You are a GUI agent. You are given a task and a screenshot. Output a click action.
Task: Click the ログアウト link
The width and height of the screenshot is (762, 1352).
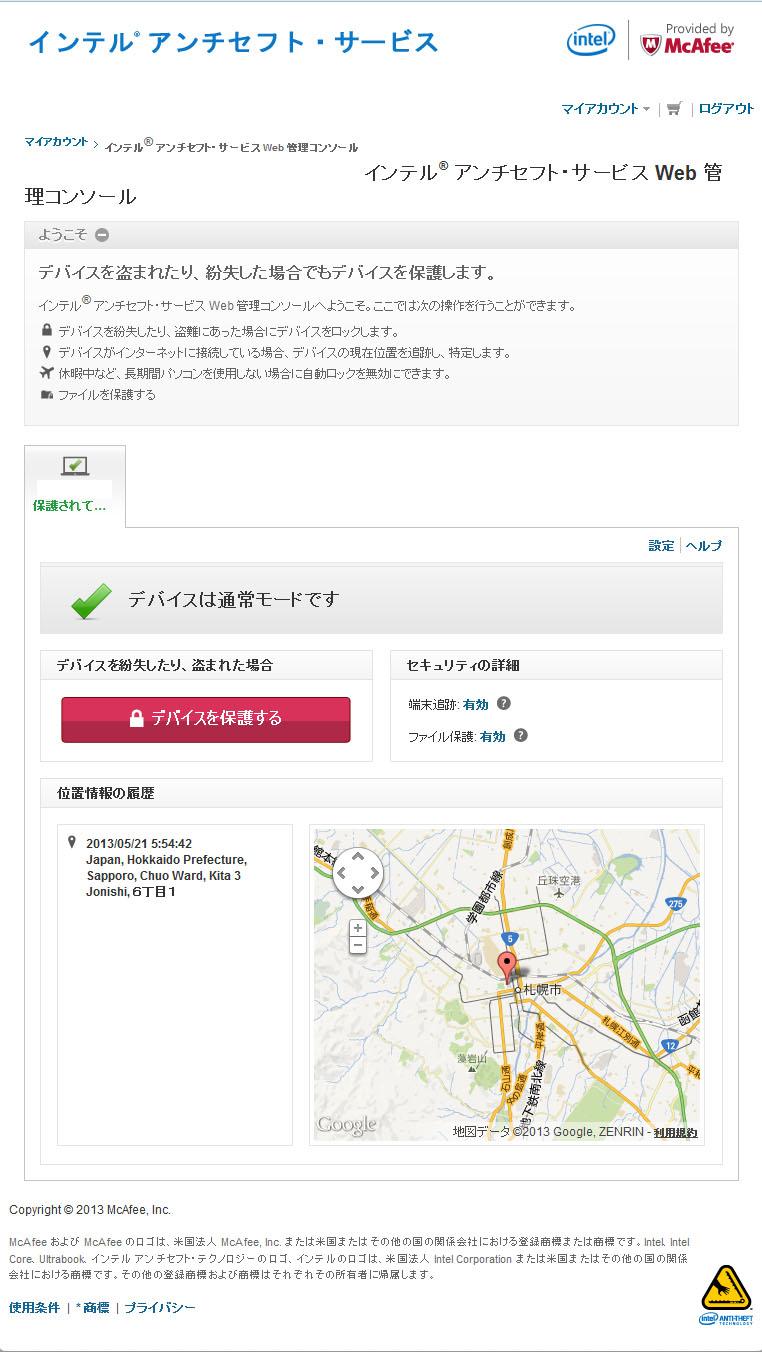(x=726, y=109)
